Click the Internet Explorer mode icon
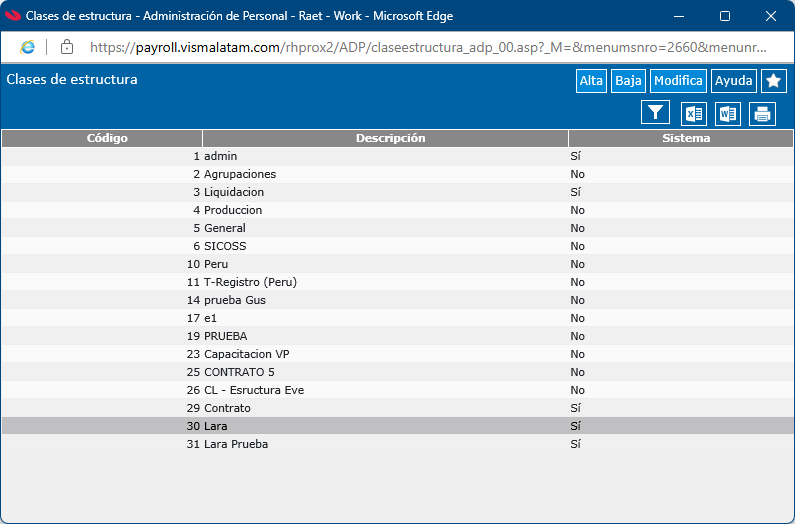This screenshot has height=524, width=795. click(x=27, y=47)
